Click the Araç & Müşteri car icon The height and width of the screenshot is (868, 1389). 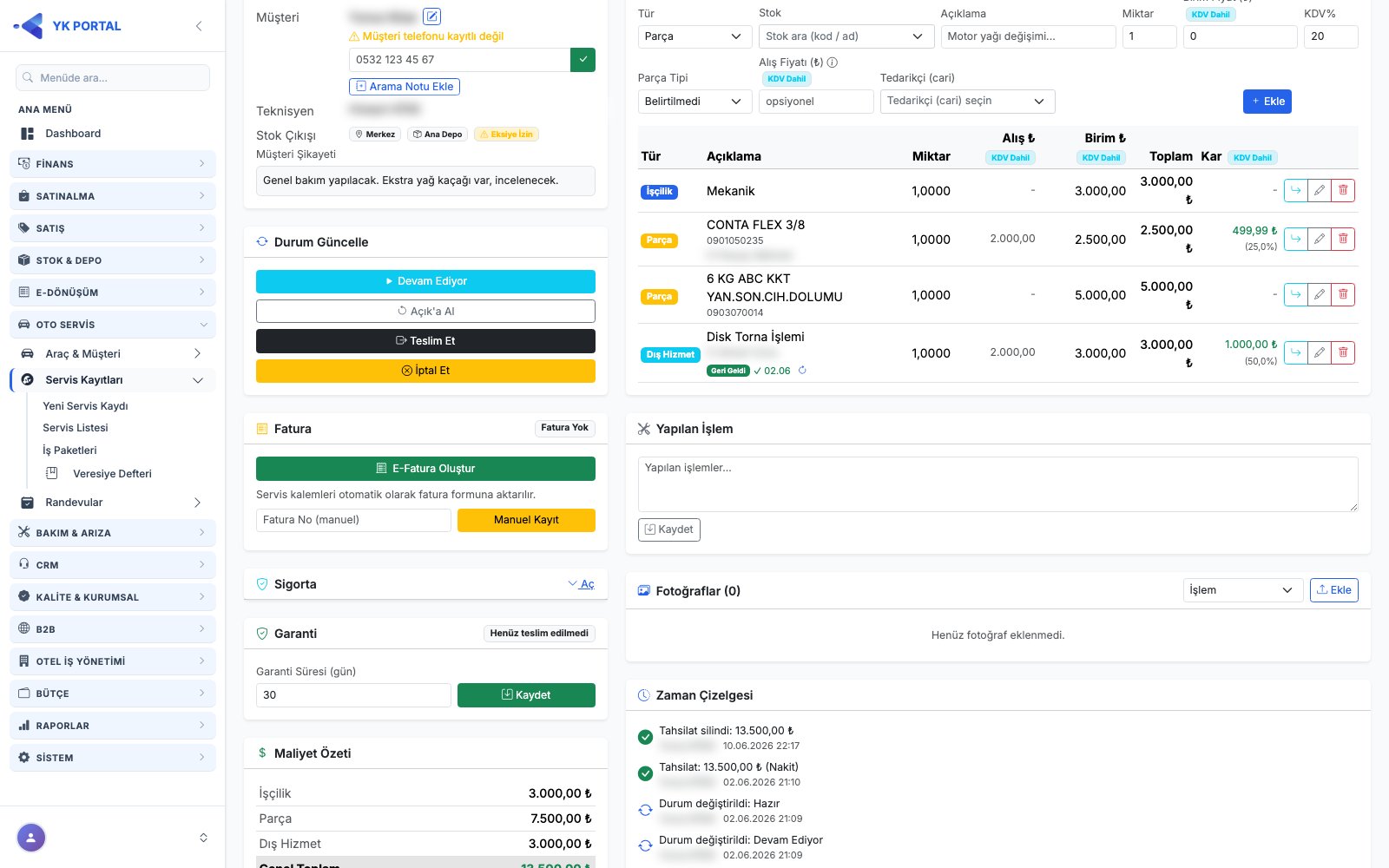27,354
